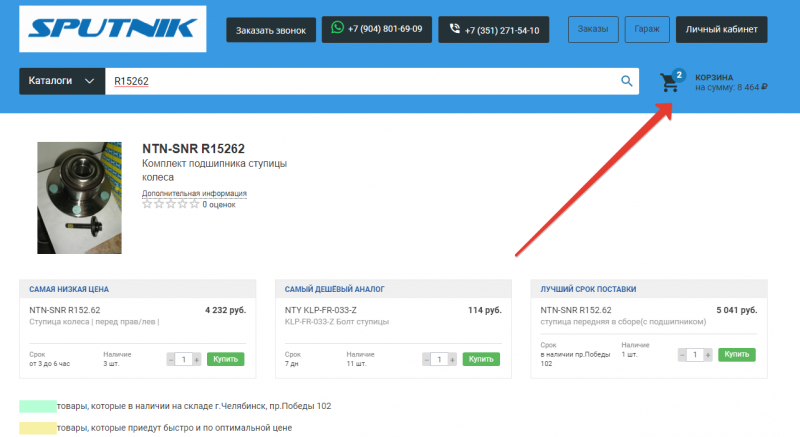Click the NTN-SNR R15262 title
This screenshot has width=800, height=437.
point(193,148)
